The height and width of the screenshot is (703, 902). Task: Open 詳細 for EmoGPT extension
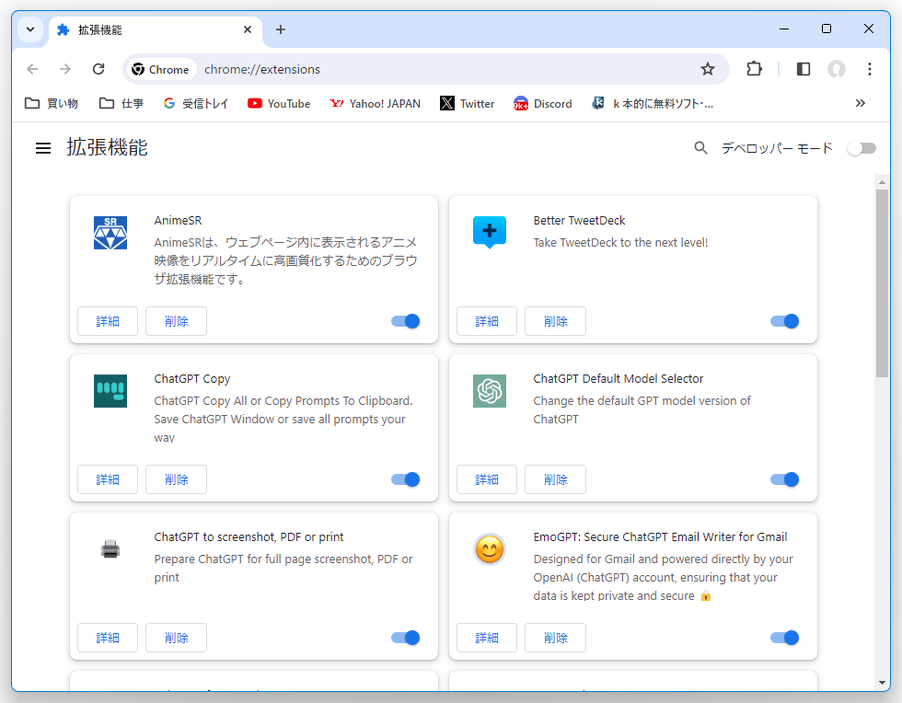click(487, 637)
